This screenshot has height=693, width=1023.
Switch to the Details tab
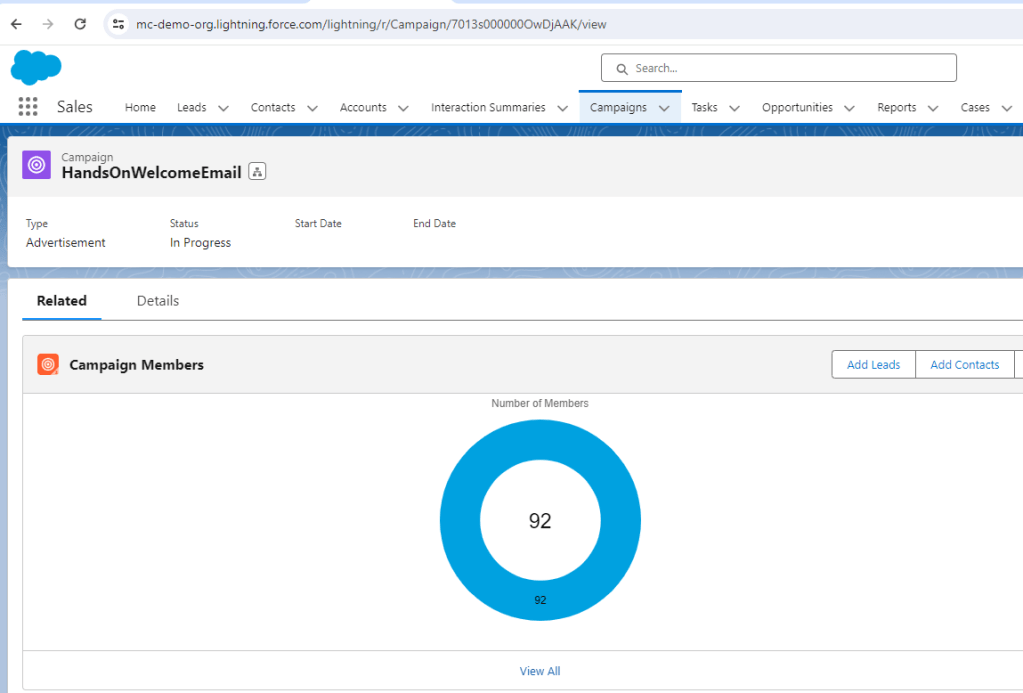pyautogui.click(x=158, y=301)
